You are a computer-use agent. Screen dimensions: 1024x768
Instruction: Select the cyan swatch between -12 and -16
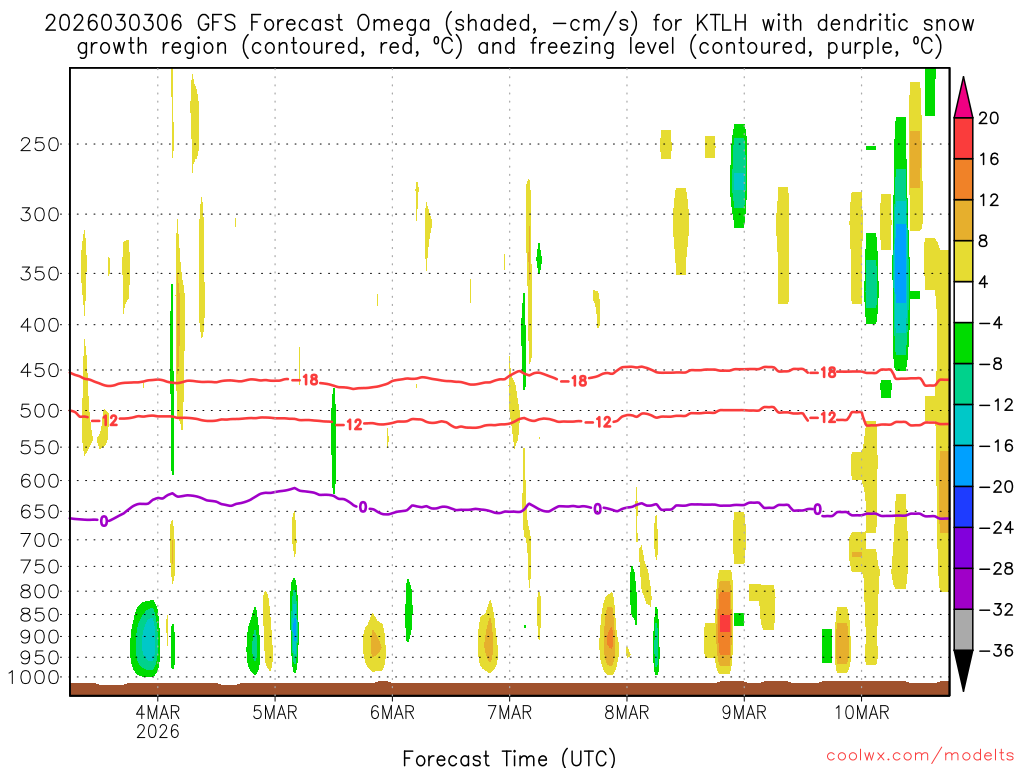point(963,425)
